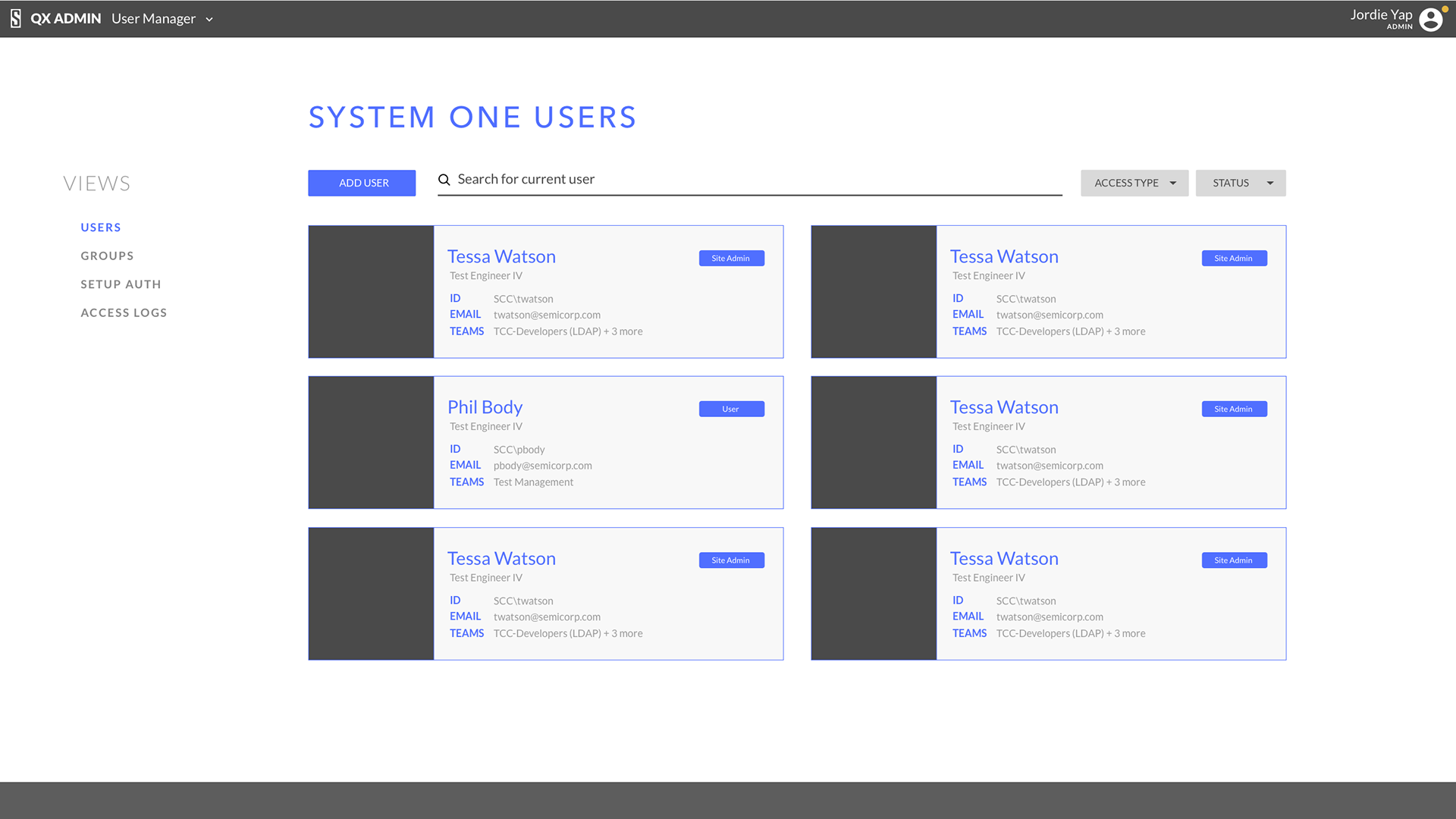Open the Access Type dropdown
1456x819 pixels.
tap(1134, 183)
